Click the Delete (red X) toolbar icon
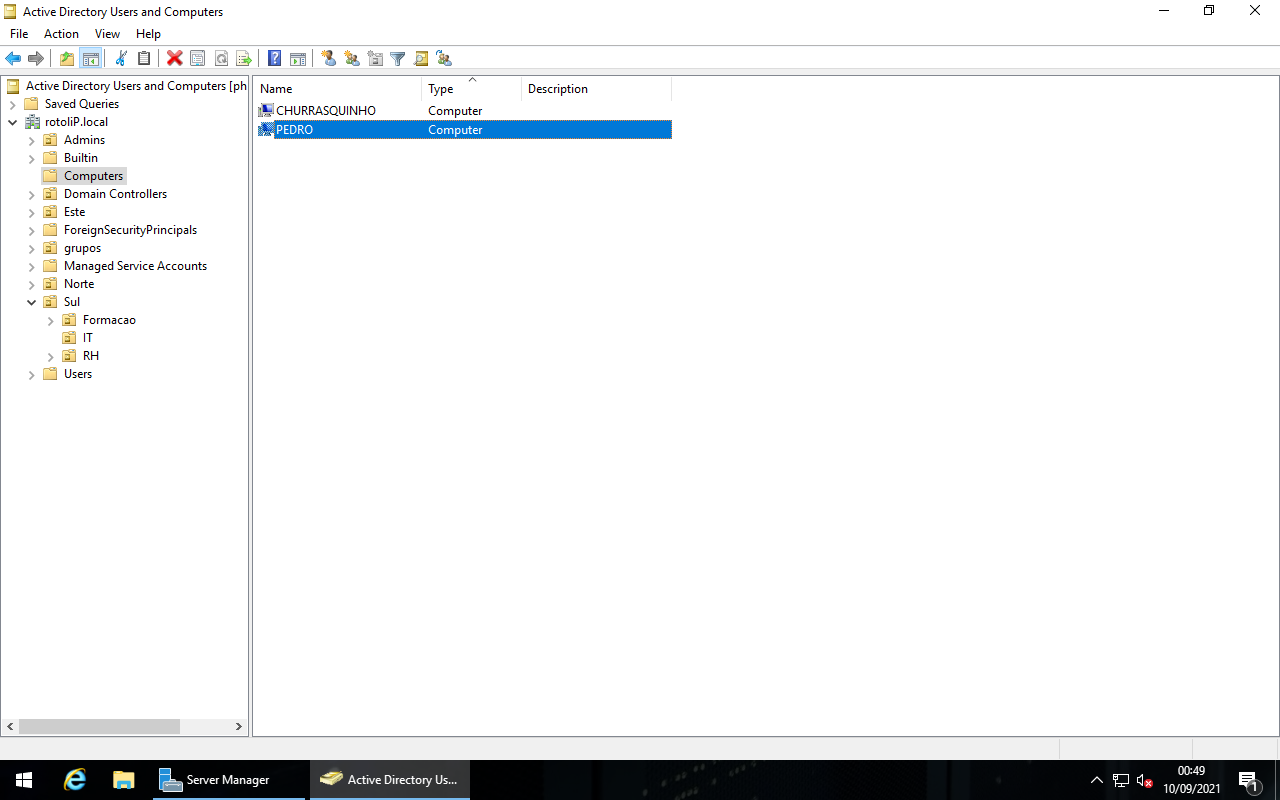The width and height of the screenshot is (1280, 800). click(x=174, y=58)
